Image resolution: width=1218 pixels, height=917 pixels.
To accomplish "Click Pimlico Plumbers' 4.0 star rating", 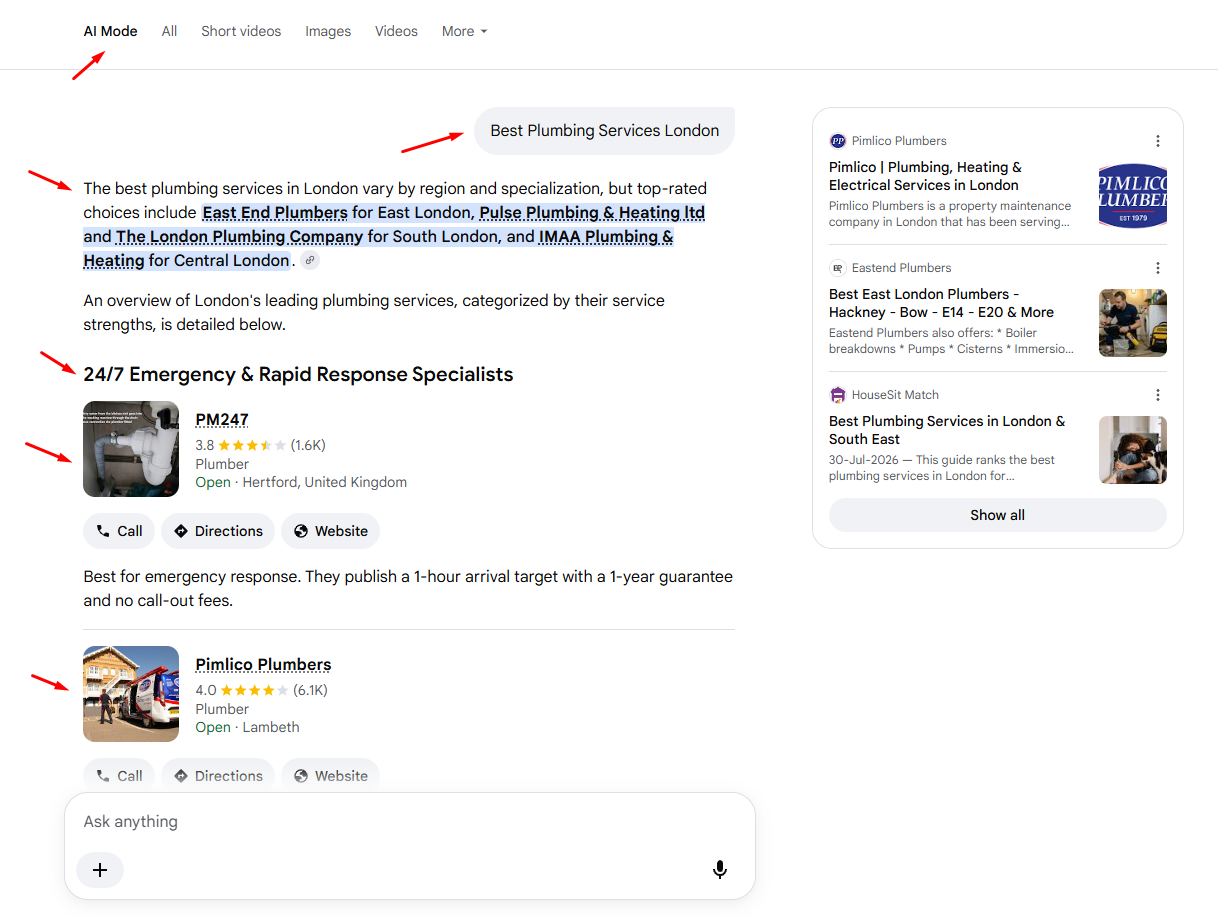I will (x=262, y=690).
